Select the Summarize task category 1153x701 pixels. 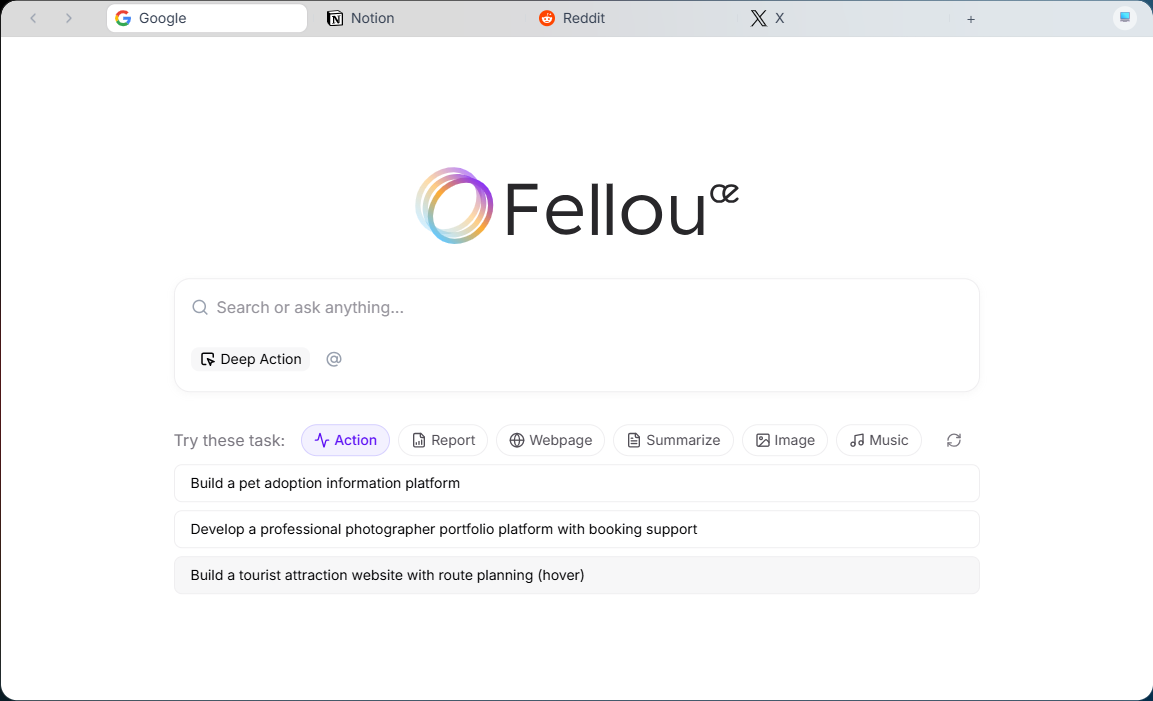click(x=674, y=440)
